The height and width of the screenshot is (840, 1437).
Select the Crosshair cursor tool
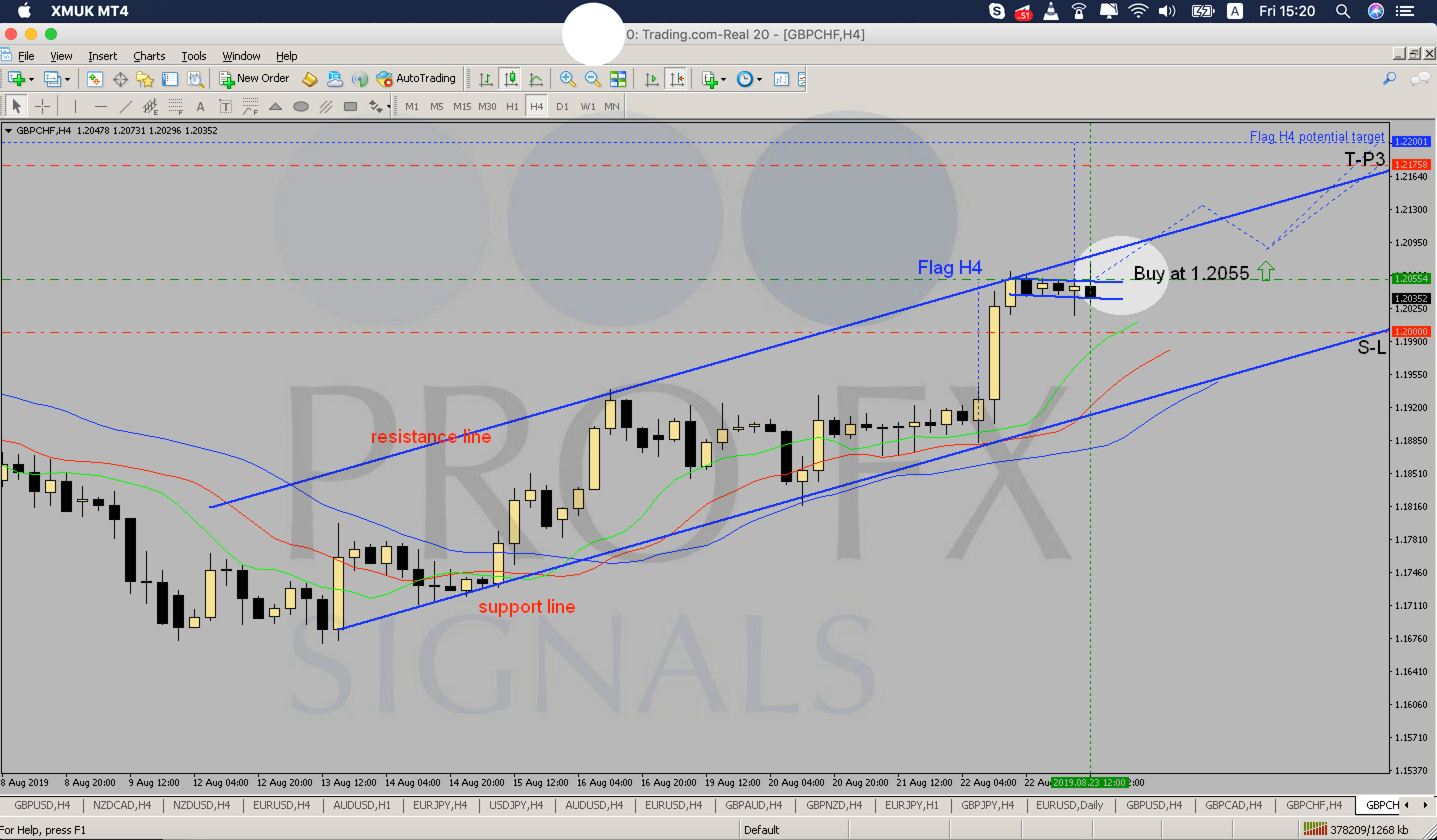42,106
